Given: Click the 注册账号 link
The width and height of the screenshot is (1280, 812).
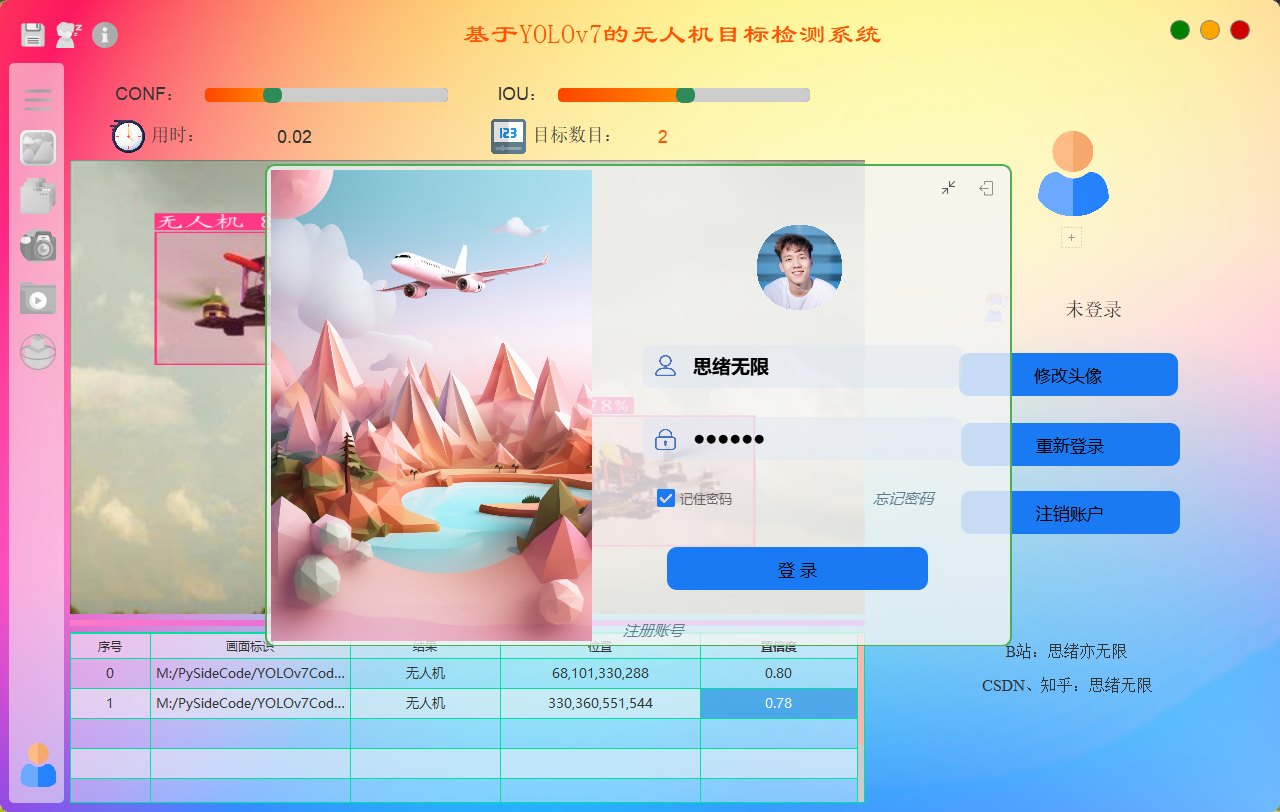Looking at the screenshot, I should click(x=653, y=630).
